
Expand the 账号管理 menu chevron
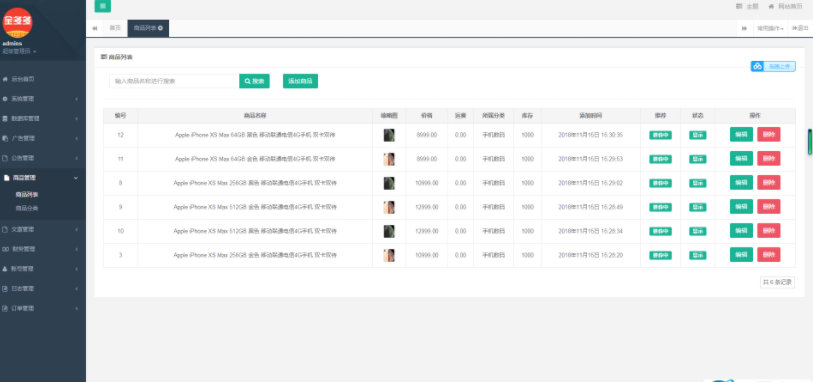point(76,269)
